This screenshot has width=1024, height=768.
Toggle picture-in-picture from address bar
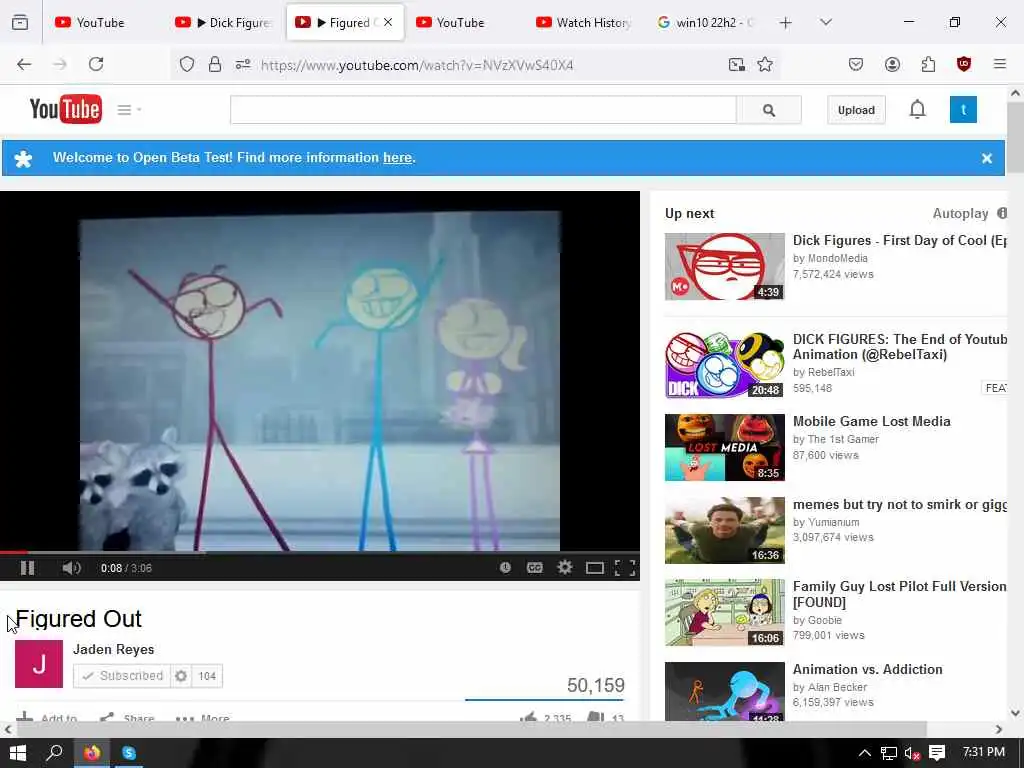pos(737,64)
